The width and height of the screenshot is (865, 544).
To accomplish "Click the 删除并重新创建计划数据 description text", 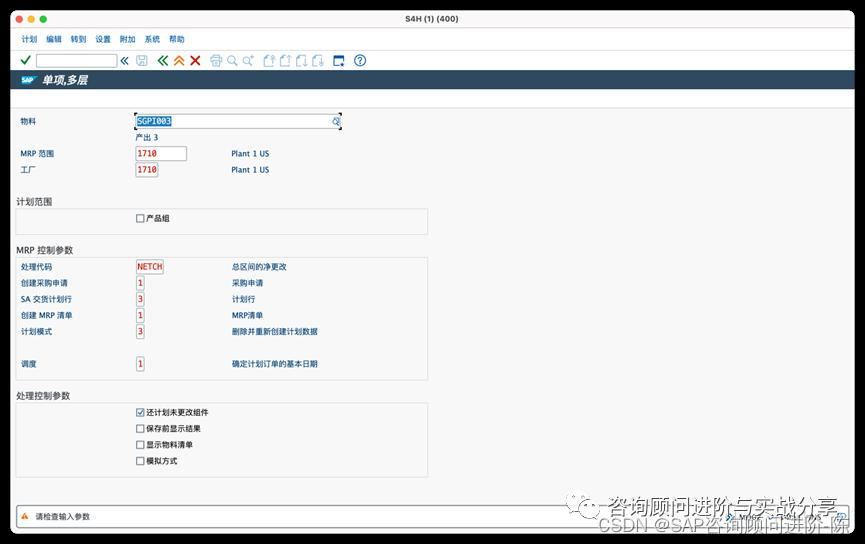I will (x=274, y=332).
